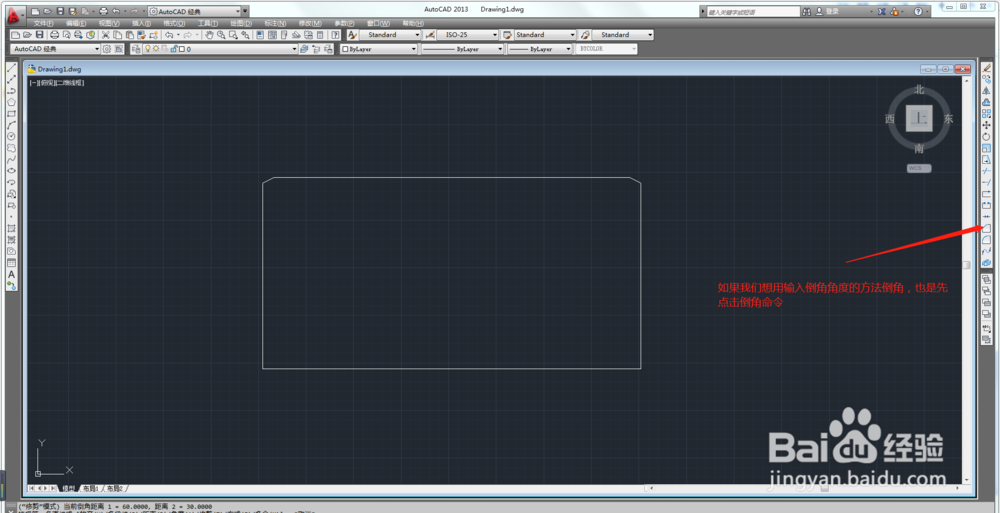Click 南 on the ViewCube compass
Screen dimensions: 1000x513
(x=919, y=149)
